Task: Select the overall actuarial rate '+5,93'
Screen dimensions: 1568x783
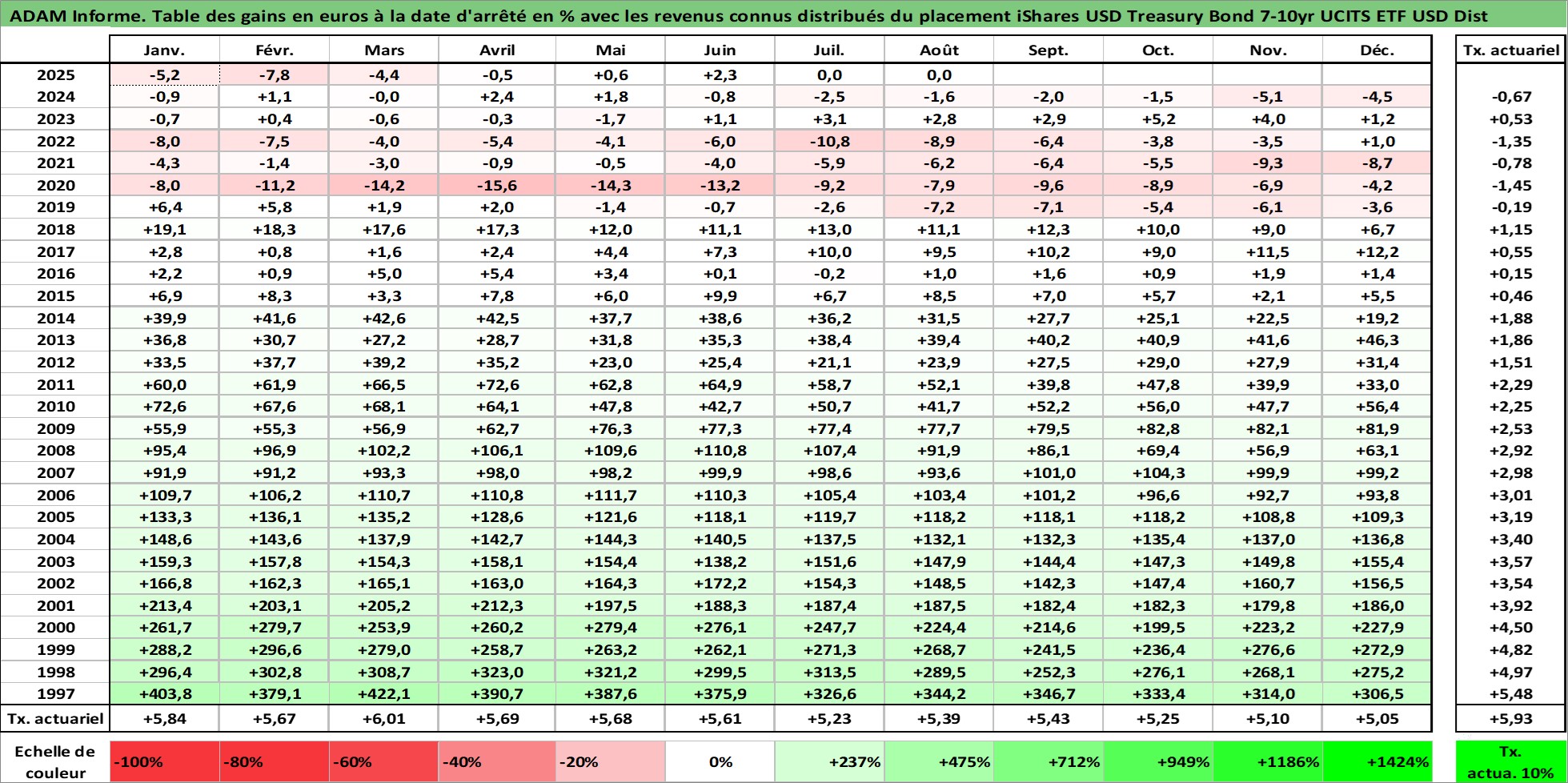Action: [x=1510, y=718]
